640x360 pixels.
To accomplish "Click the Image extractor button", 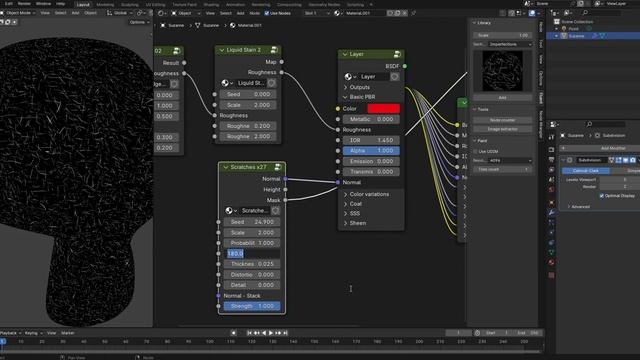I will click(x=502, y=129).
